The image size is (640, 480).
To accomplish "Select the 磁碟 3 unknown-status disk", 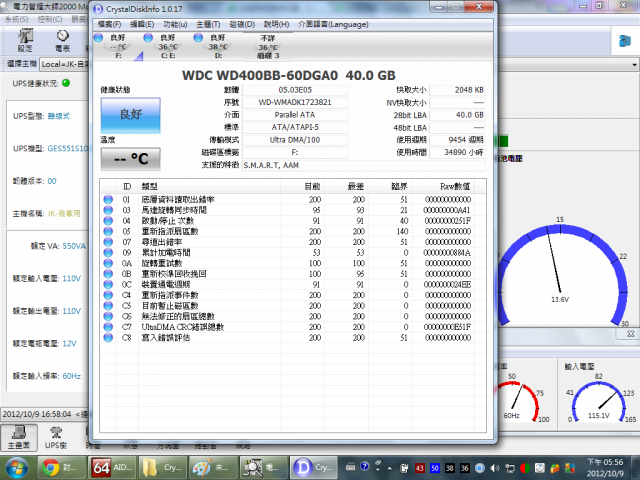I will tap(268, 46).
